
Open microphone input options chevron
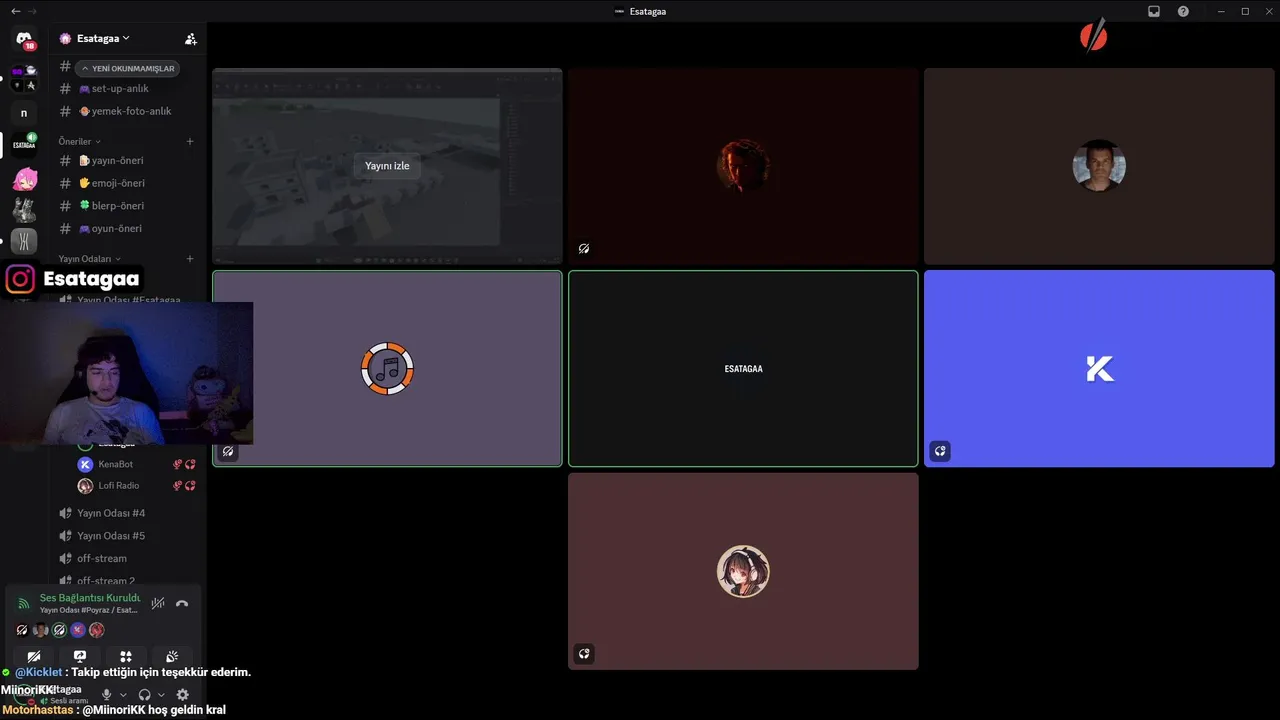click(123, 695)
